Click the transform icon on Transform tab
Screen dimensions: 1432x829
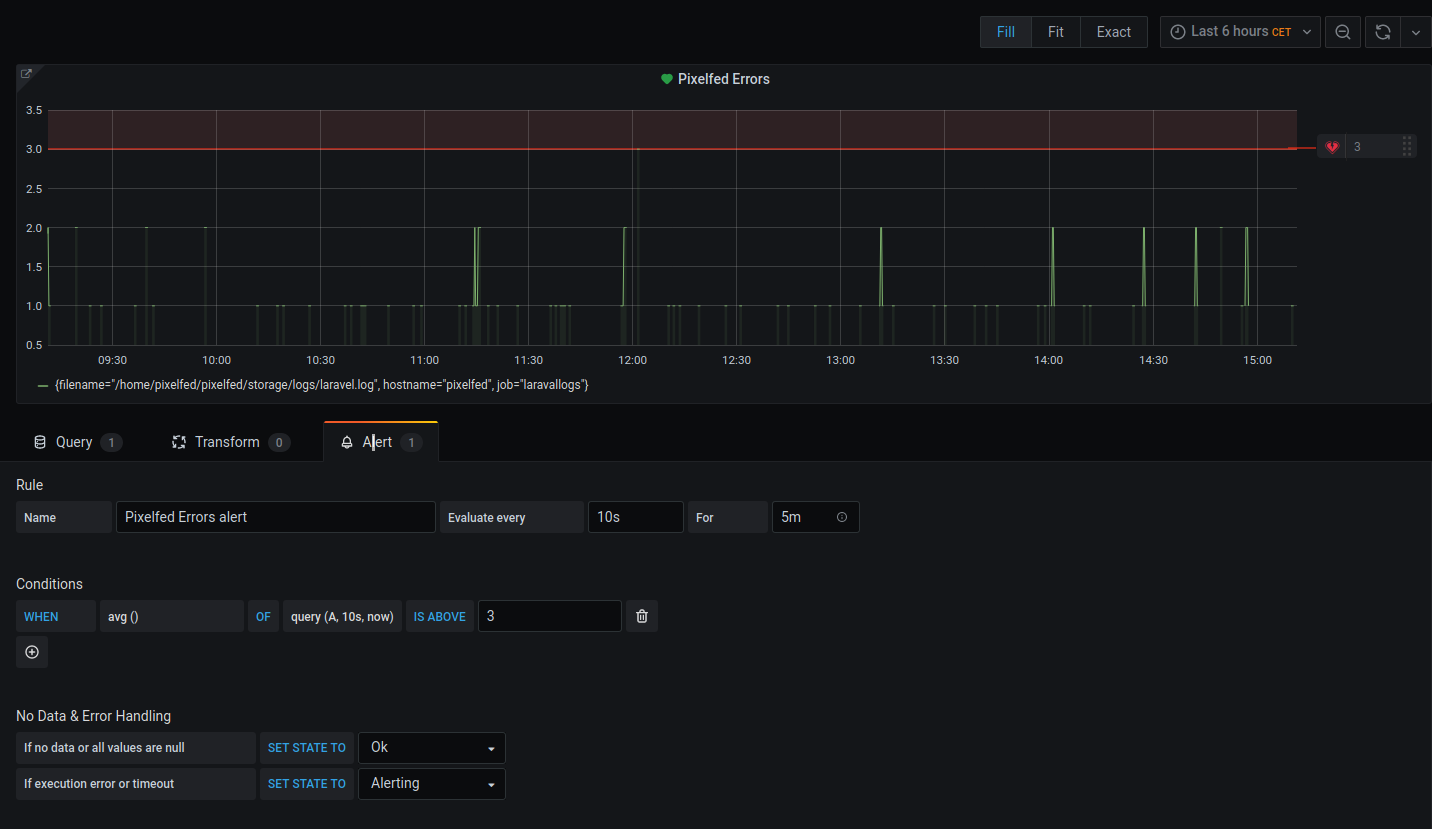pos(179,442)
